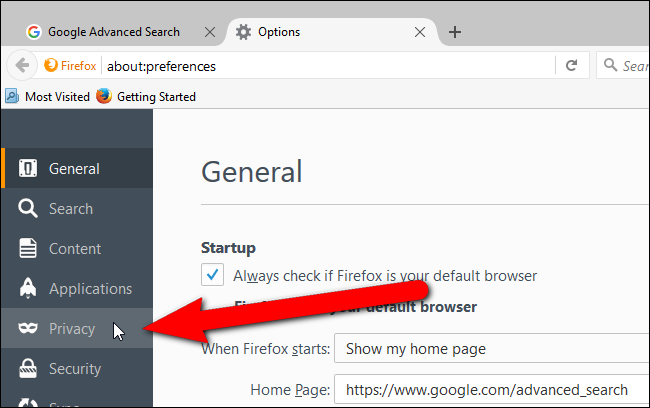Reload the page with refresh icon
Screen dimensions: 650x408
pos(572,65)
